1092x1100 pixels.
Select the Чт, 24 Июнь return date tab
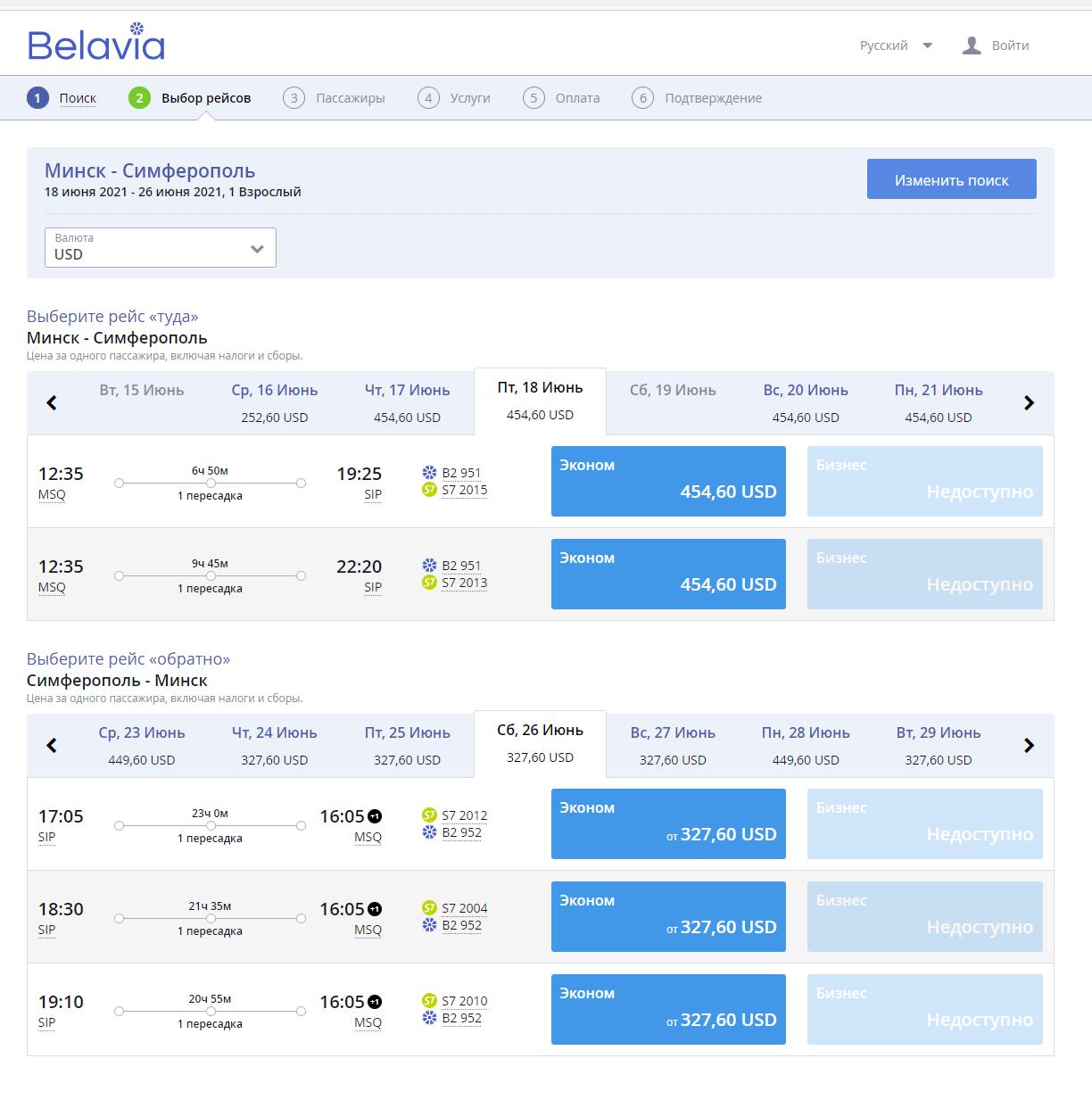(275, 746)
